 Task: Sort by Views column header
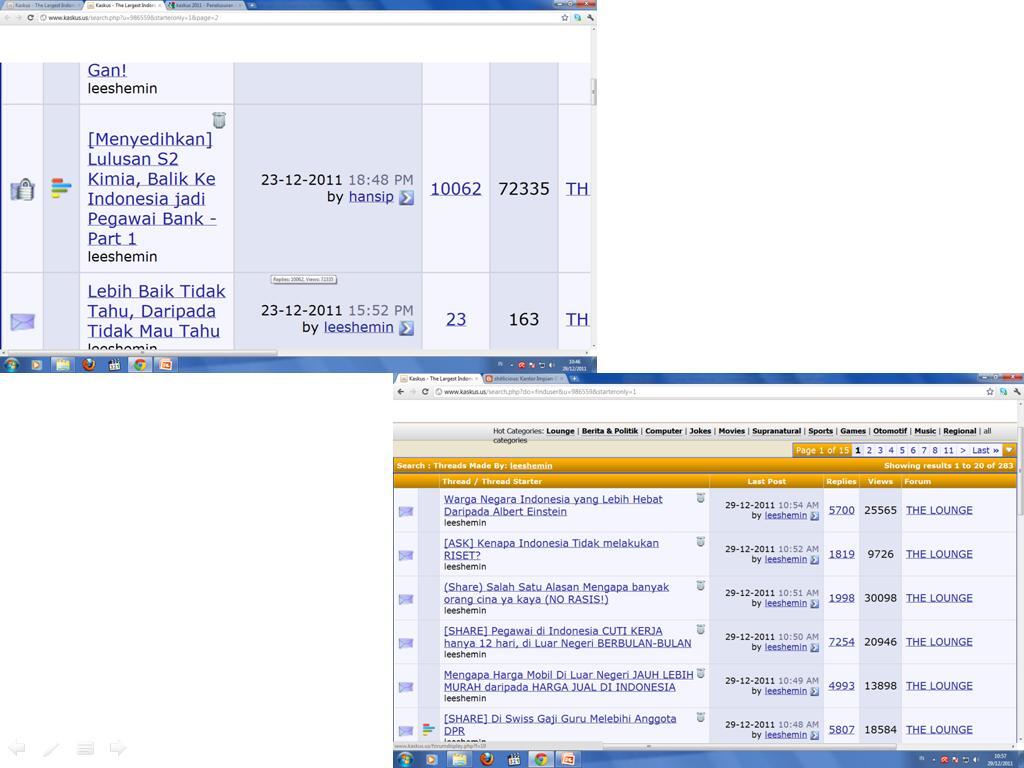click(x=880, y=481)
